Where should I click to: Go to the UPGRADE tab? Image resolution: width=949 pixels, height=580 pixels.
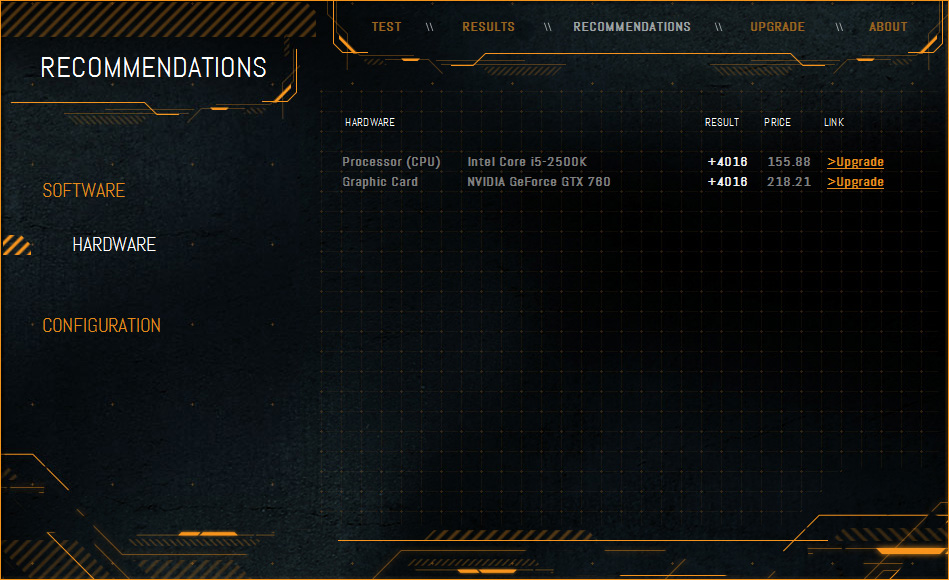tap(777, 27)
